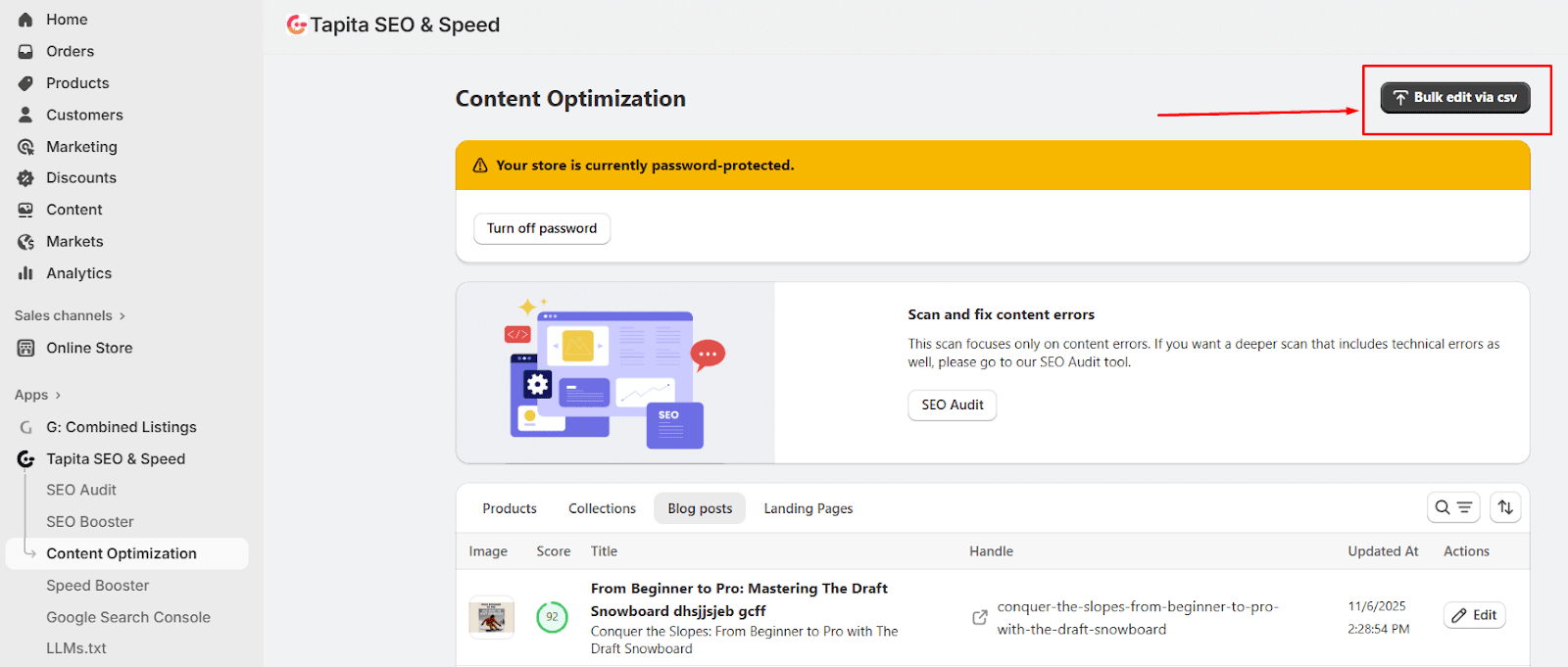
Task: Click Turn off password button
Action: click(542, 228)
